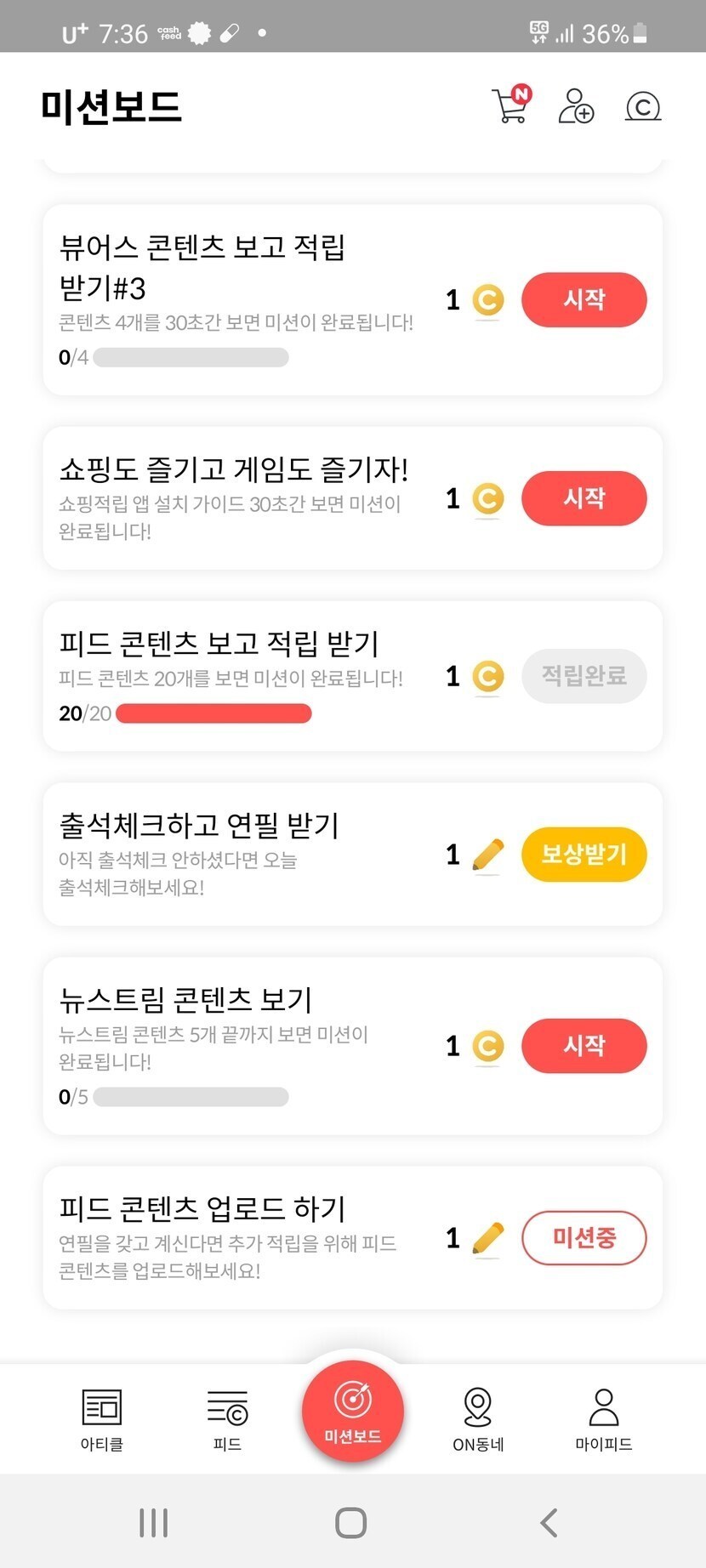Image resolution: width=706 pixels, height=1568 pixels.
Task: Tap the coin icon for 뉴스트림 mission
Action: point(487,1046)
